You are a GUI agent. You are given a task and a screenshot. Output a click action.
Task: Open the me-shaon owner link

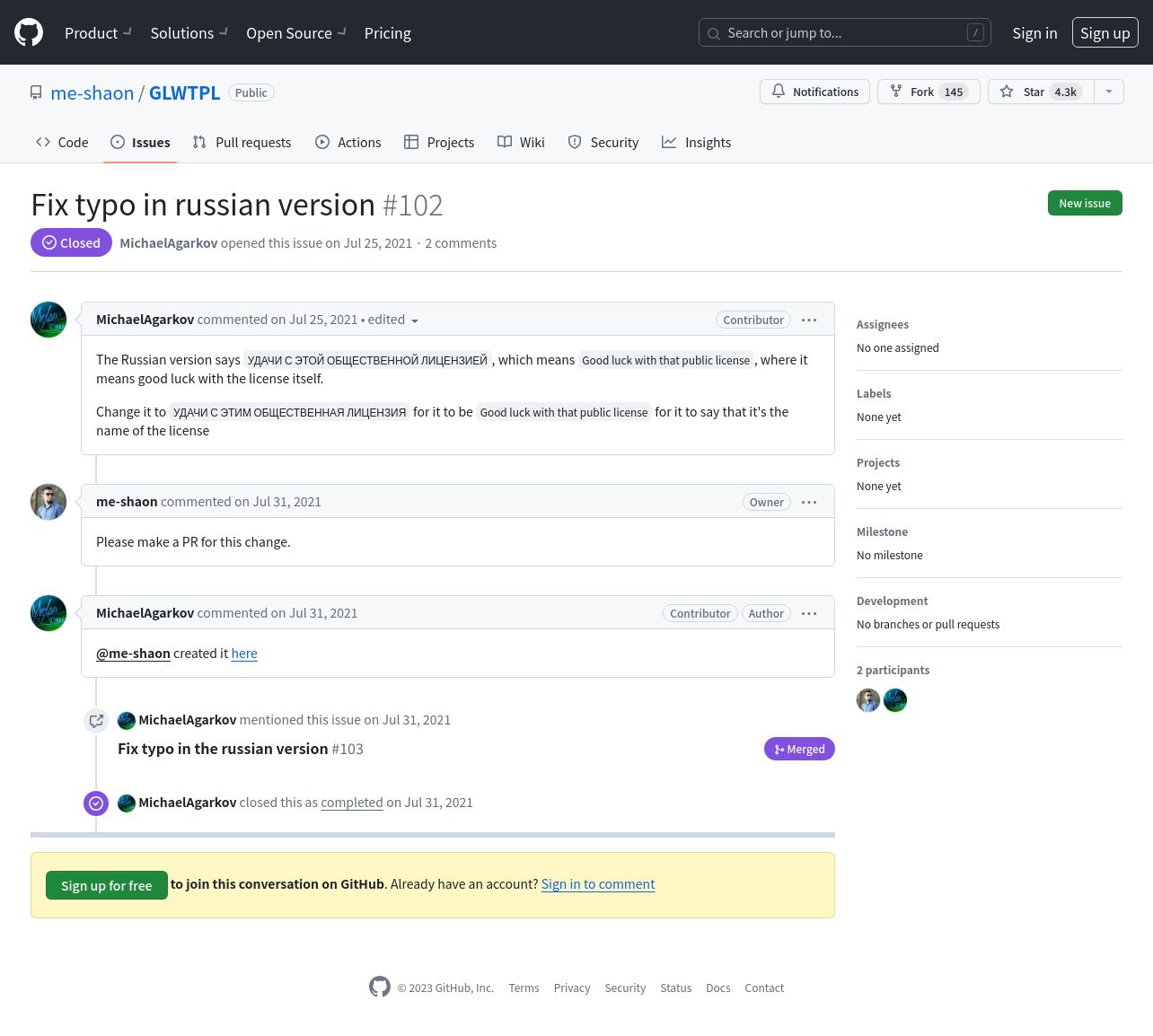92,92
